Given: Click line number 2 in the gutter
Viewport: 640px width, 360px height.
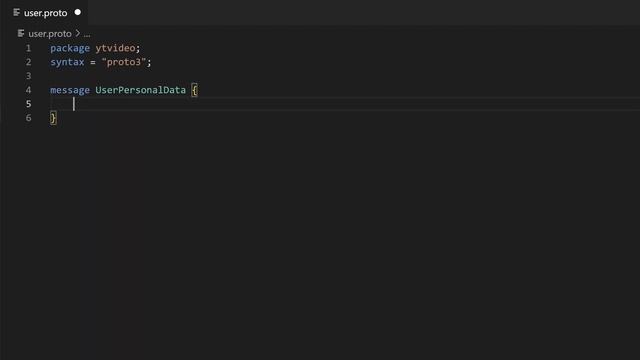Looking at the screenshot, I should [28, 62].
